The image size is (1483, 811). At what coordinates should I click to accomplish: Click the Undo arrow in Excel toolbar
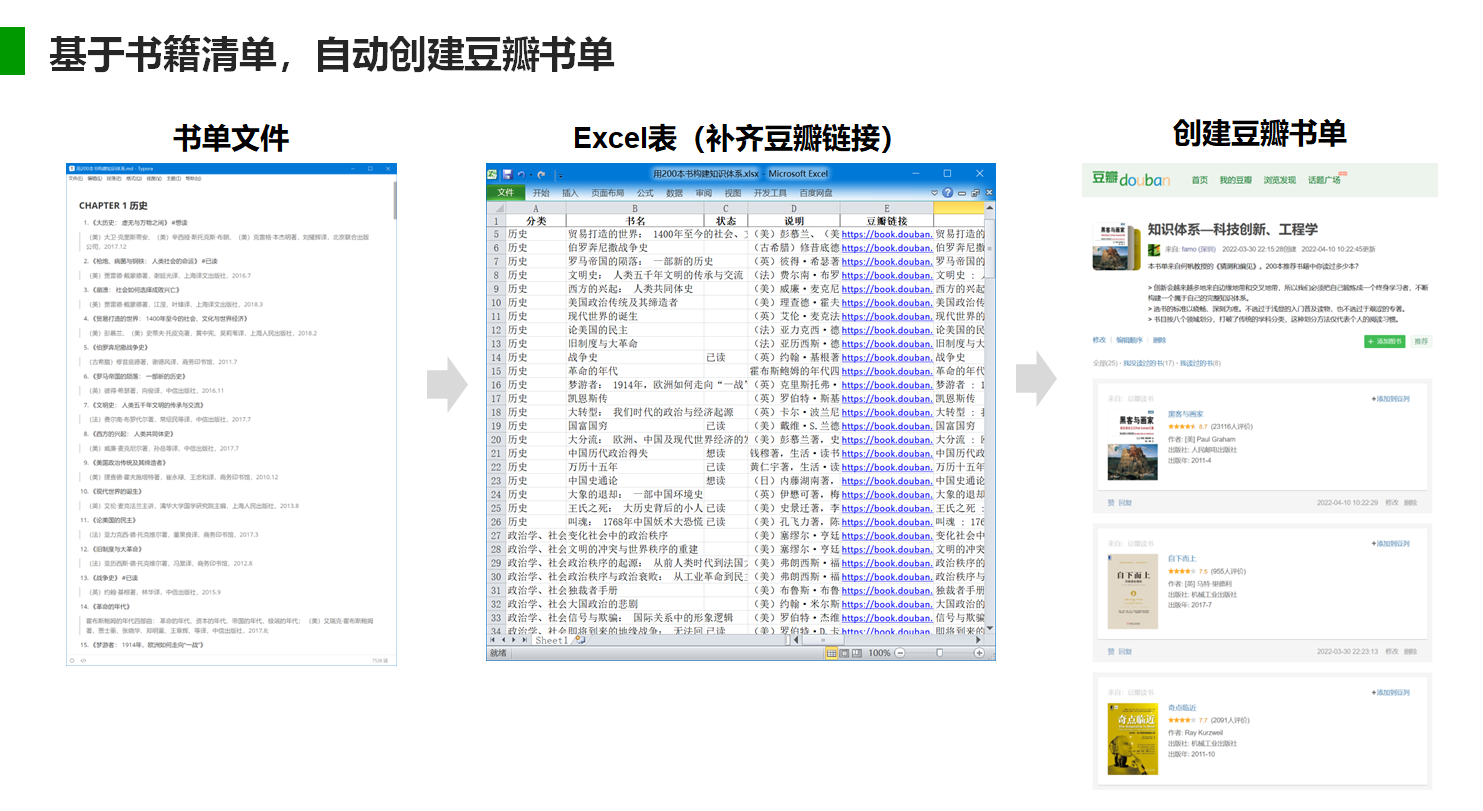tap(521, 174)
